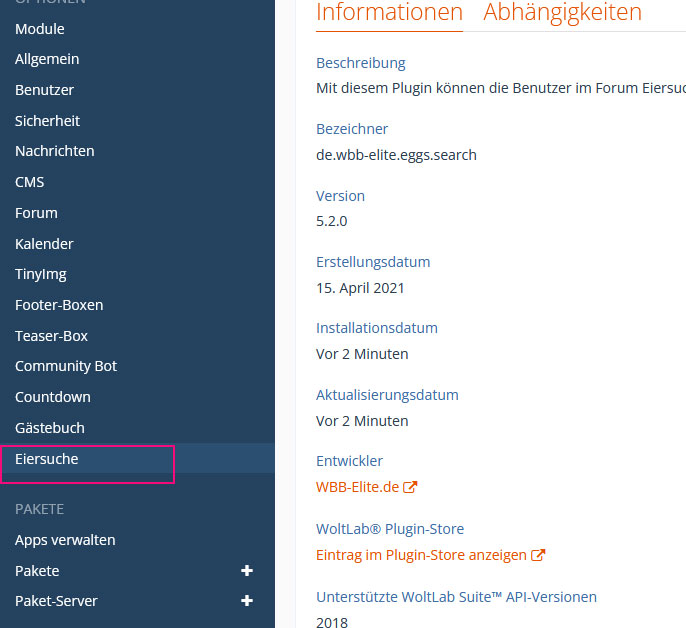The width and height of the screenshot is (686, 628).
Task: Open Community Bot options
Action: tap(66, 366)
